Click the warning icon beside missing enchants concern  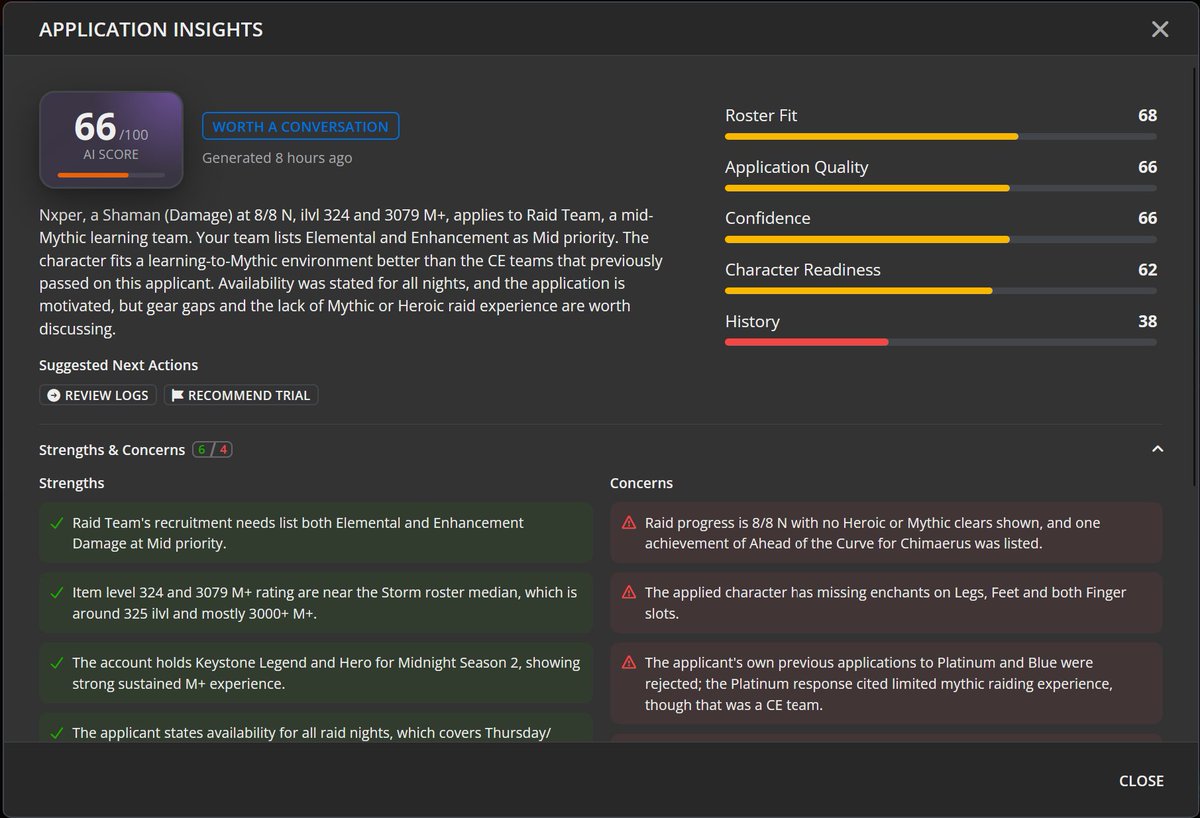(629, 593)
